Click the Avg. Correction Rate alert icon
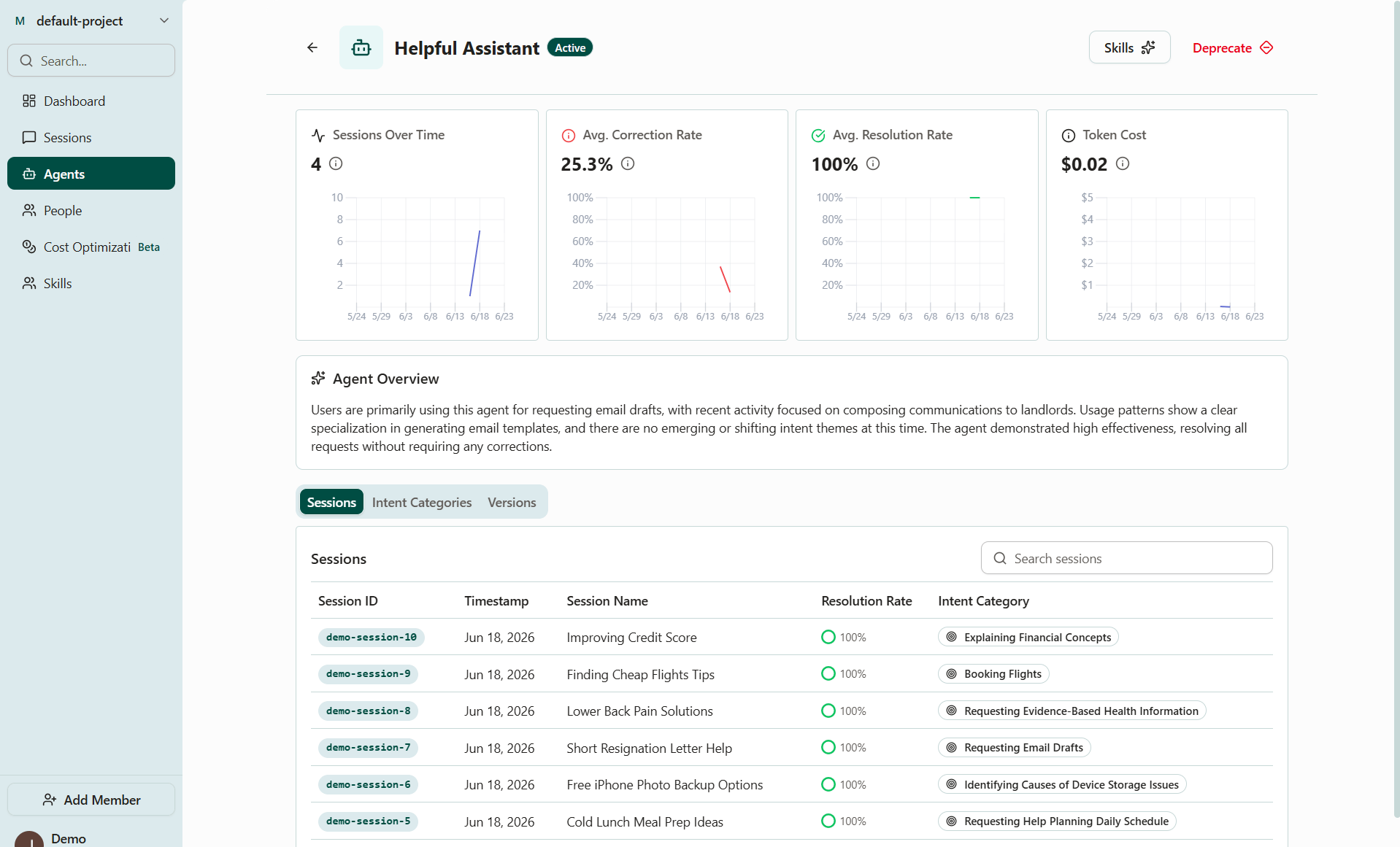Image resolution: width=1400 pixels, height=847 pixels. click(569, 135)
